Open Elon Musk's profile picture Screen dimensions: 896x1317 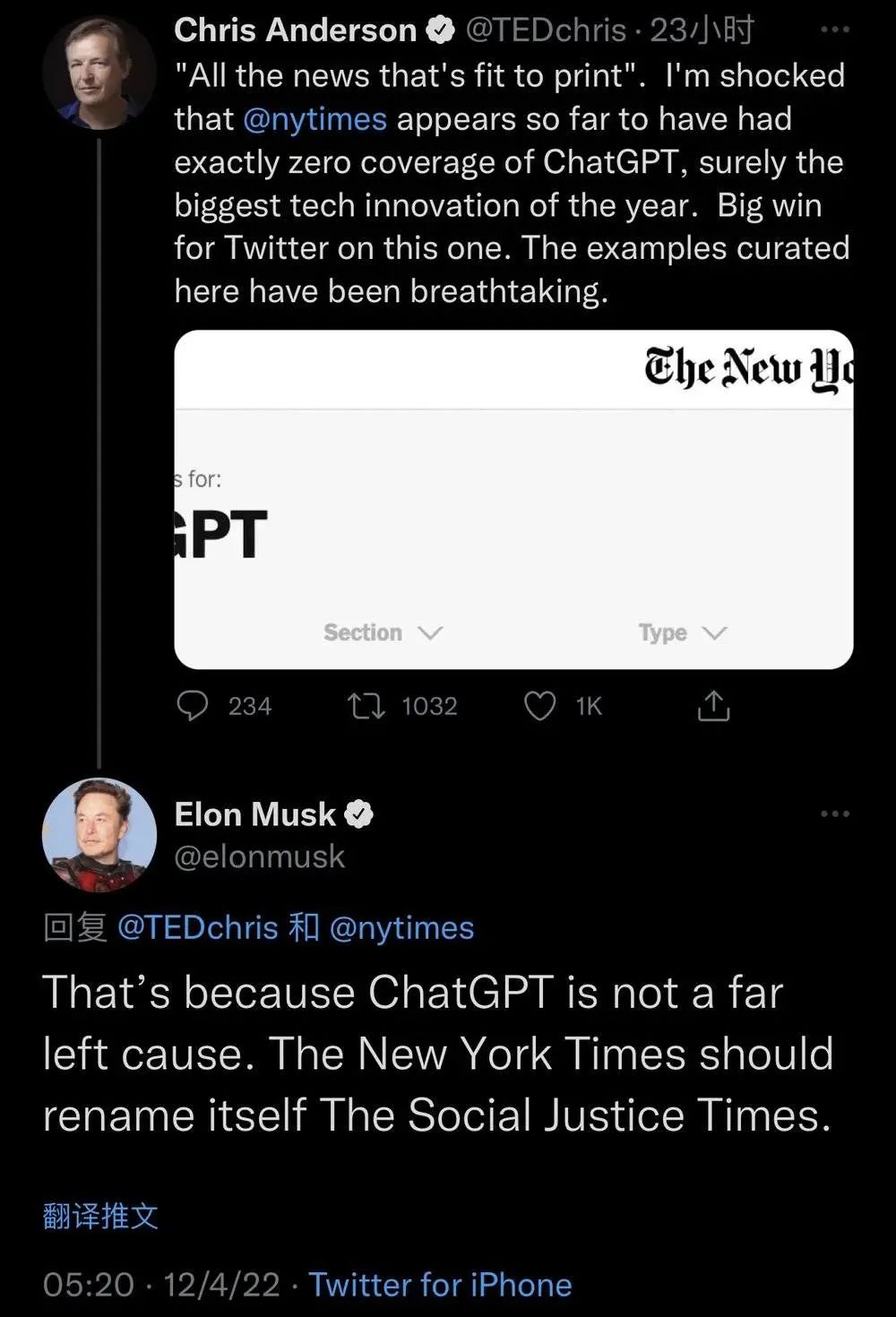[x=99, y=835]
